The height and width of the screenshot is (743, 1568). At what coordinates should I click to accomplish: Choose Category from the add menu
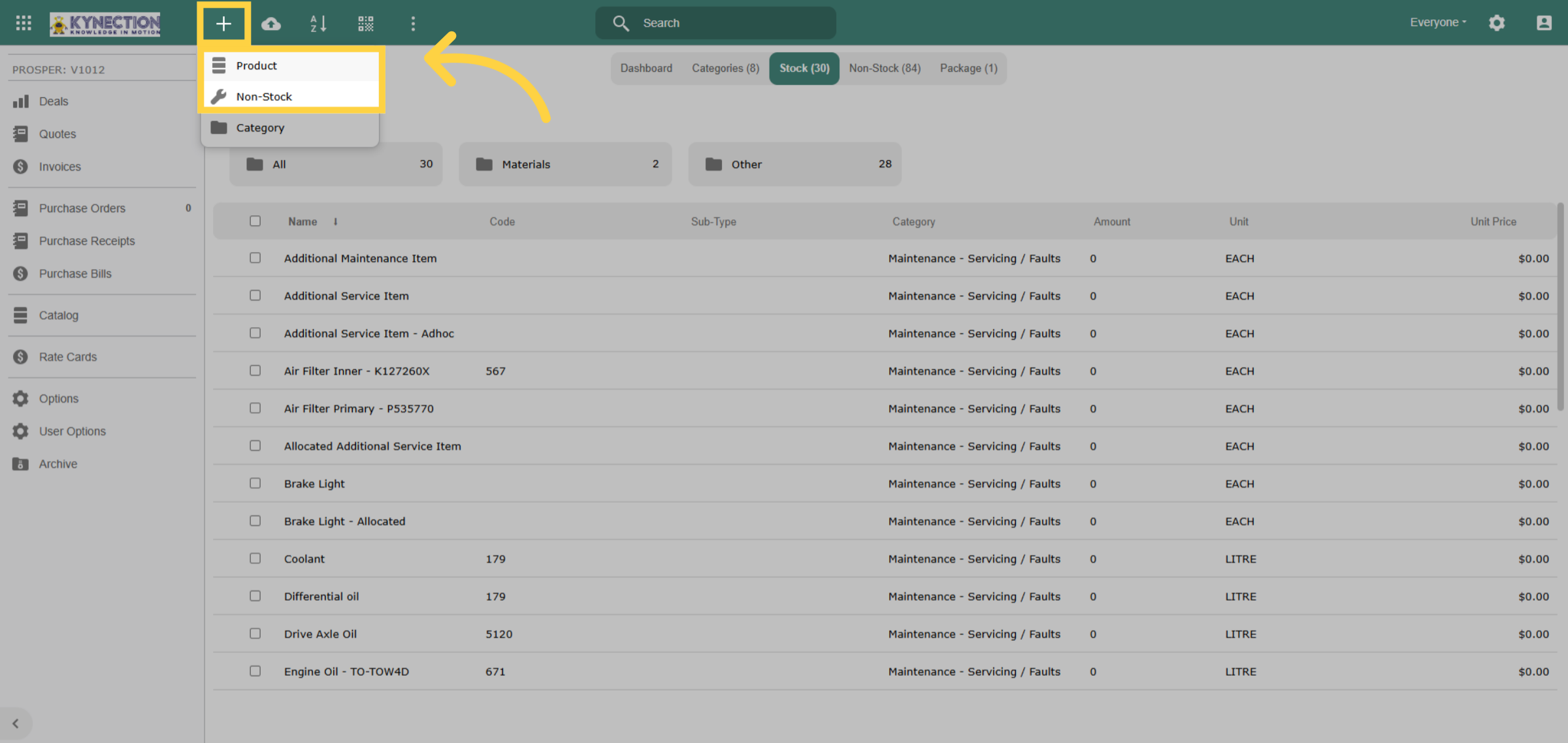pyautogui.click(x=291, y=128)
